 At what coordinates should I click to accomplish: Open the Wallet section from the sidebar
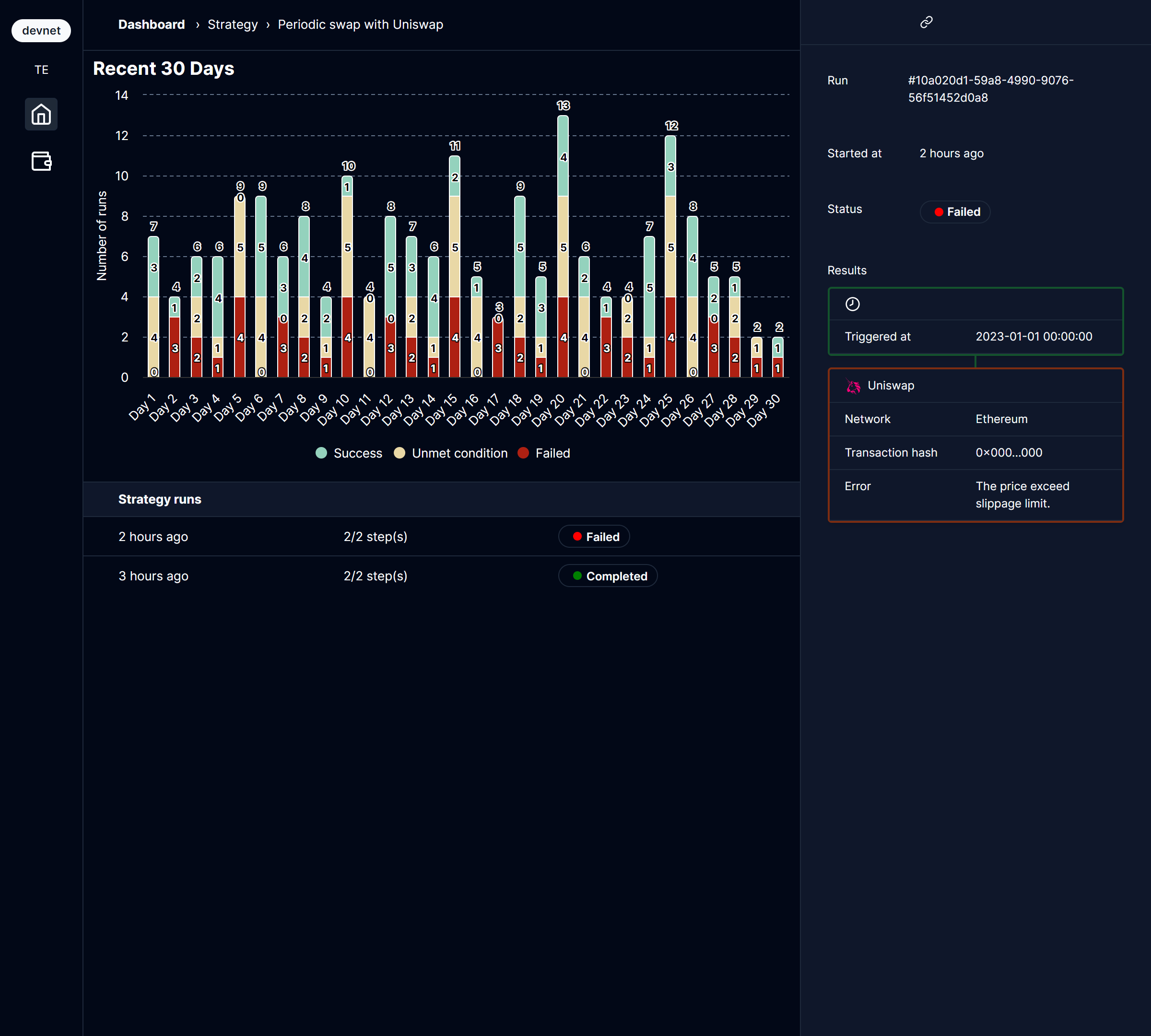point(40,162)
